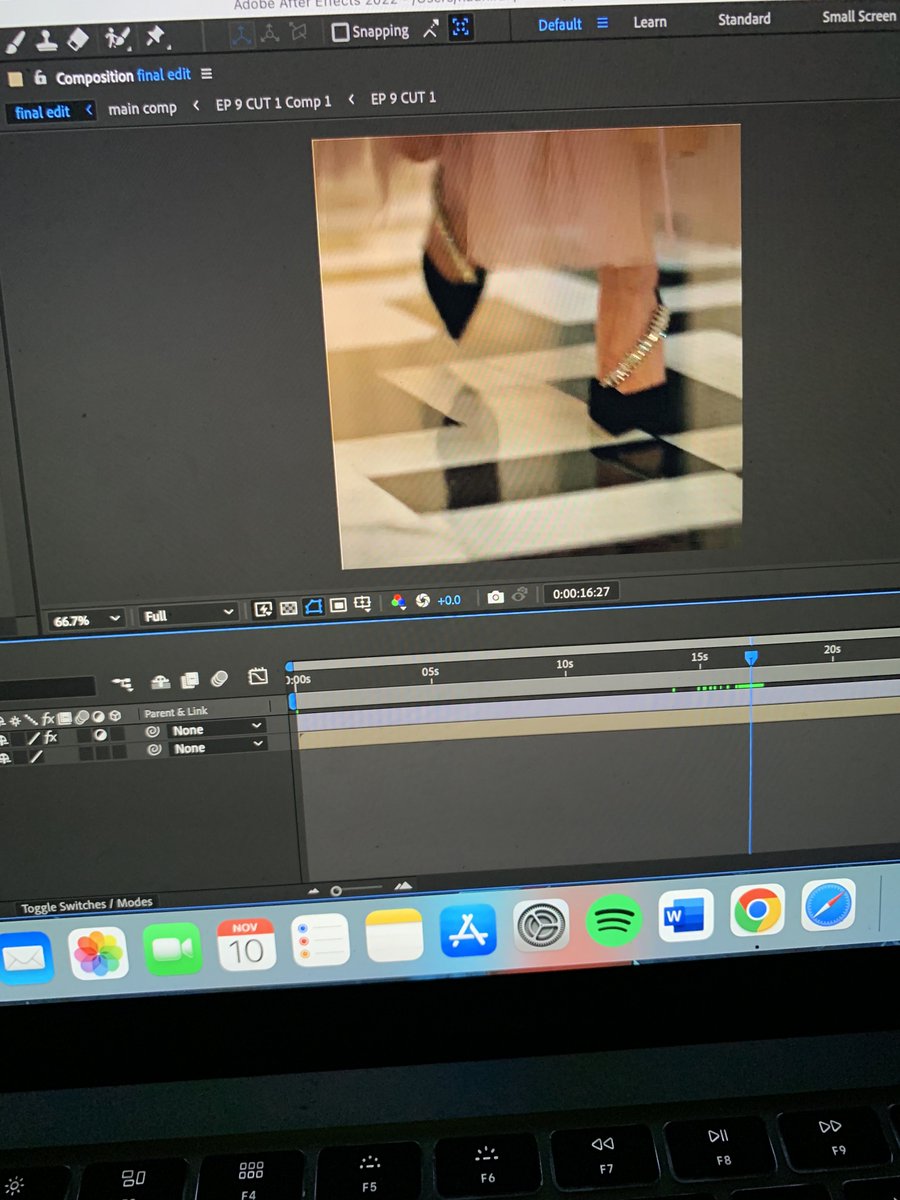Open first layer's None parent dropdown
Screen dimensions: 900x1200
(217, 729)
